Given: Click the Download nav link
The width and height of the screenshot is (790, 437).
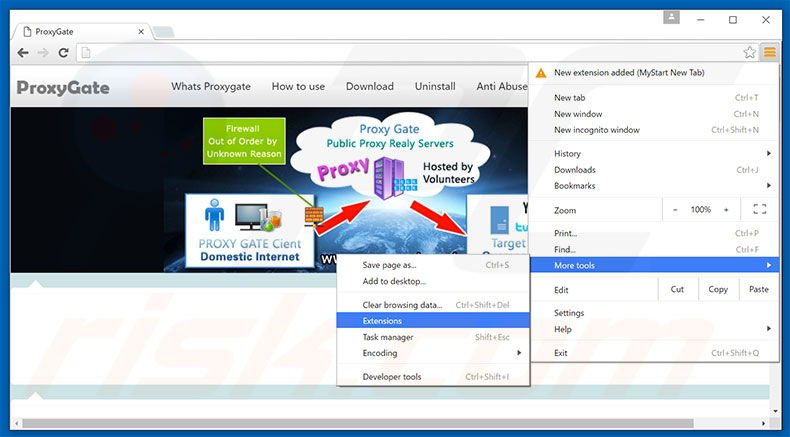Looking at the screenshot, I should click(x=370, y=87).
